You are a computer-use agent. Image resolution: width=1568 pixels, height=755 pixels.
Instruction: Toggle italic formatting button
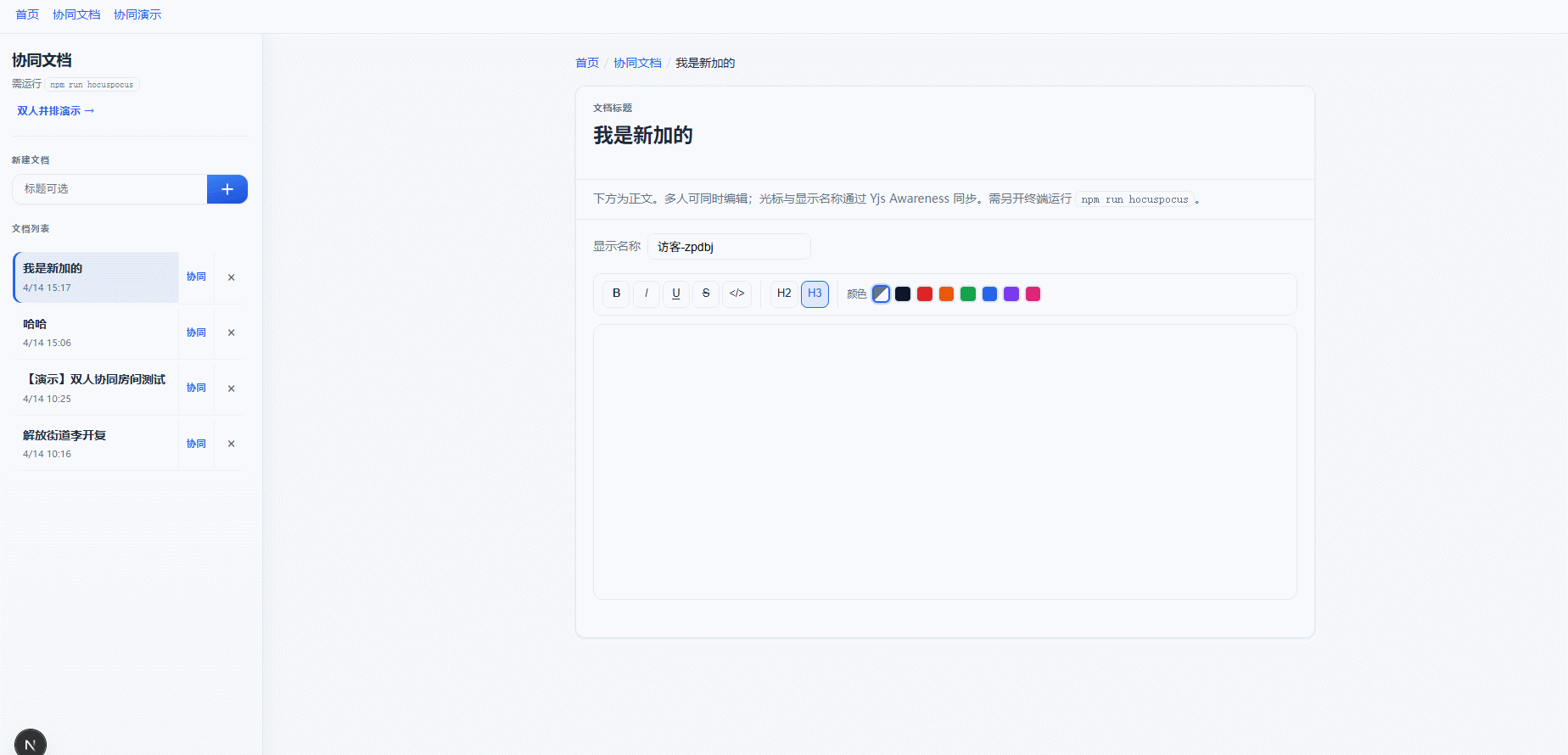point(647,294)
